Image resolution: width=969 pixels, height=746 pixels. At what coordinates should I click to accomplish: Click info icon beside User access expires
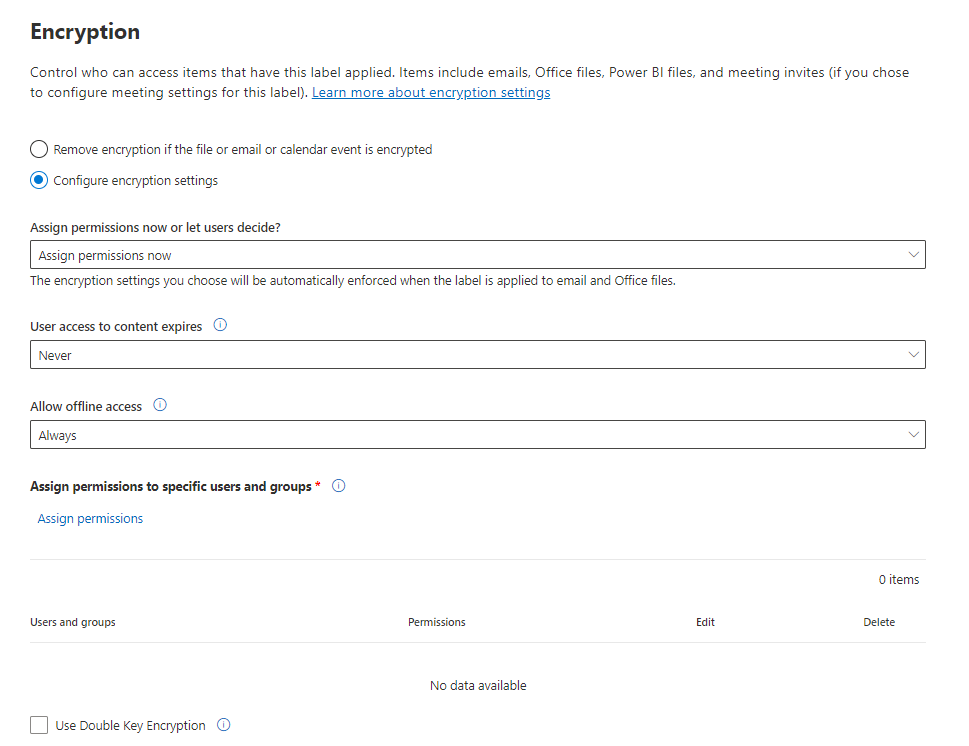click(x=221, y=325)
